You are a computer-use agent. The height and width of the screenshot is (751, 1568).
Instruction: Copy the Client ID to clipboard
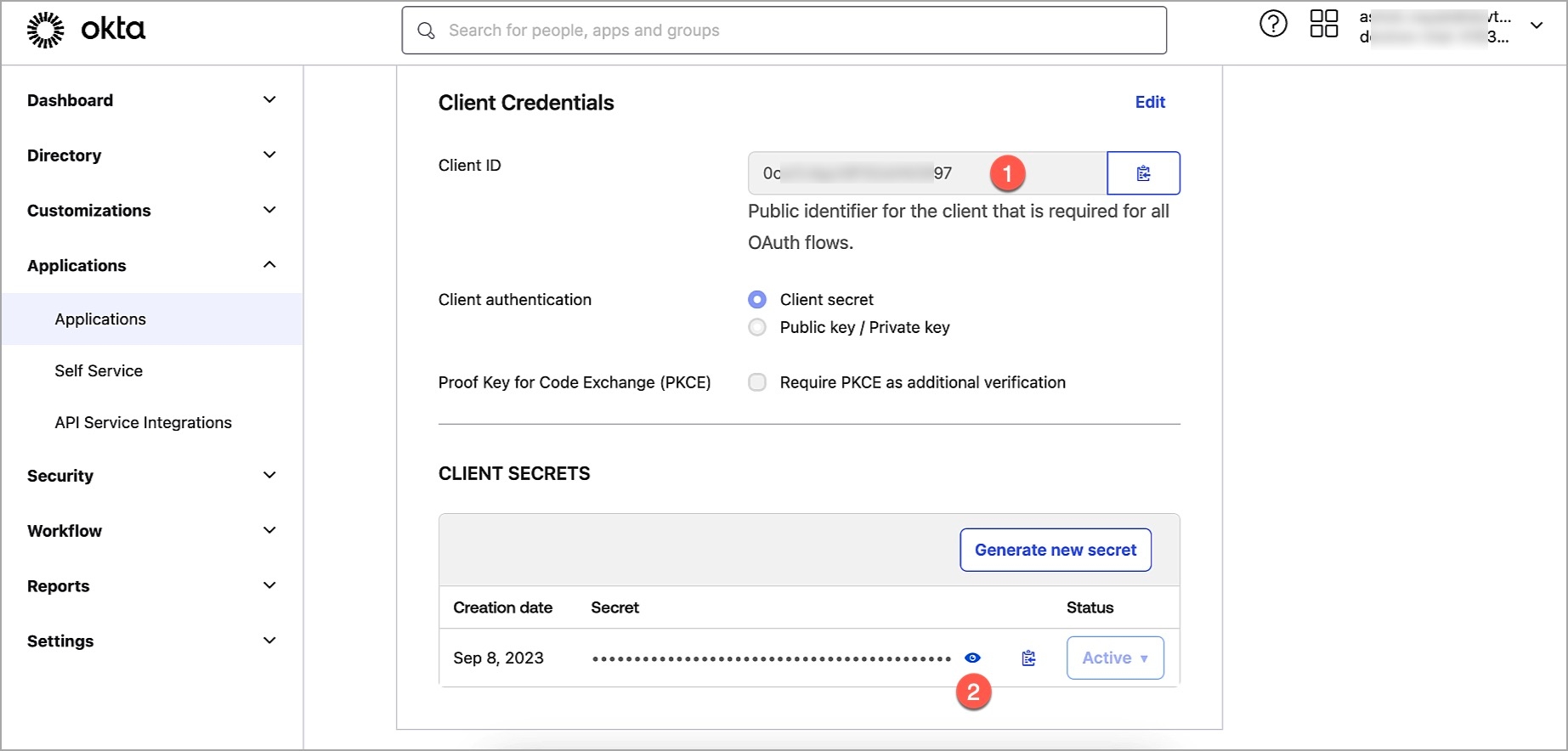click(x=1143, y=173)
